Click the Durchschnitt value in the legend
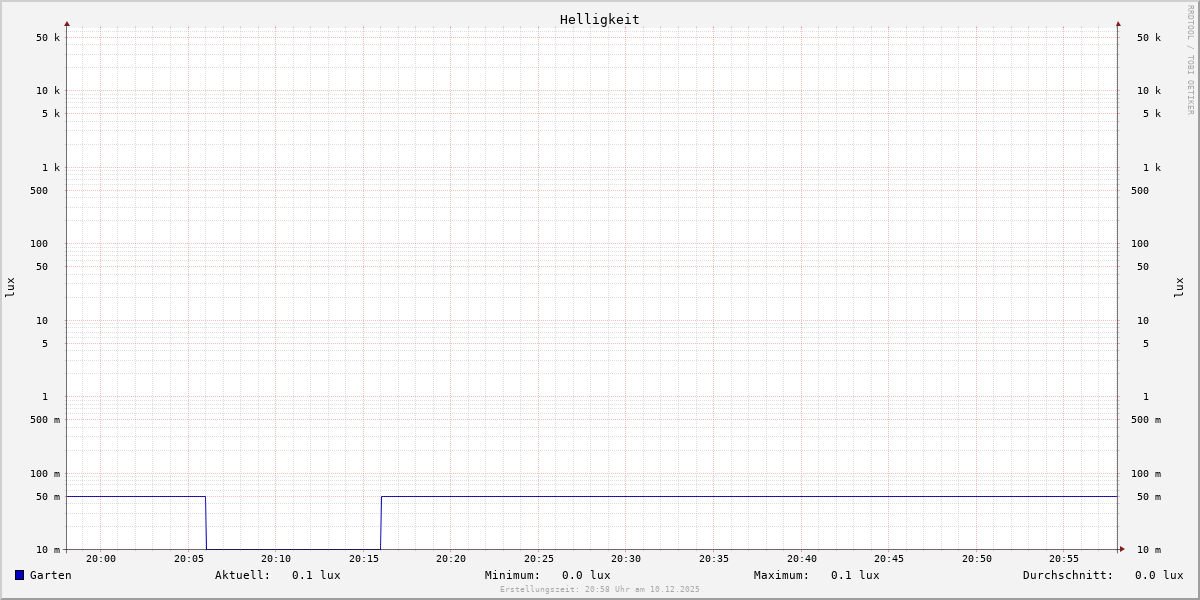Viewport: 1200px width, 600px height. tap(1158, 575)
